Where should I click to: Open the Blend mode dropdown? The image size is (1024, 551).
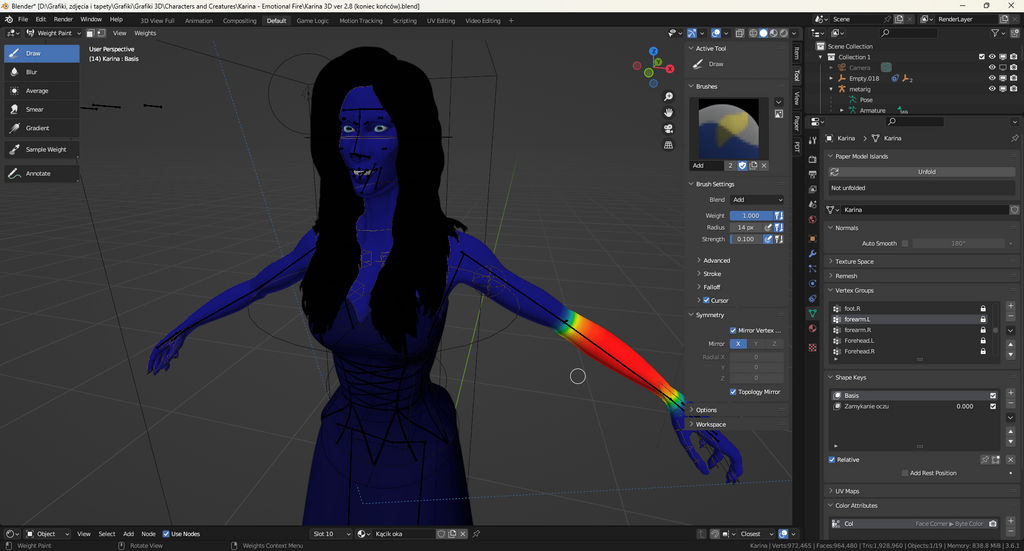(757, 200)
